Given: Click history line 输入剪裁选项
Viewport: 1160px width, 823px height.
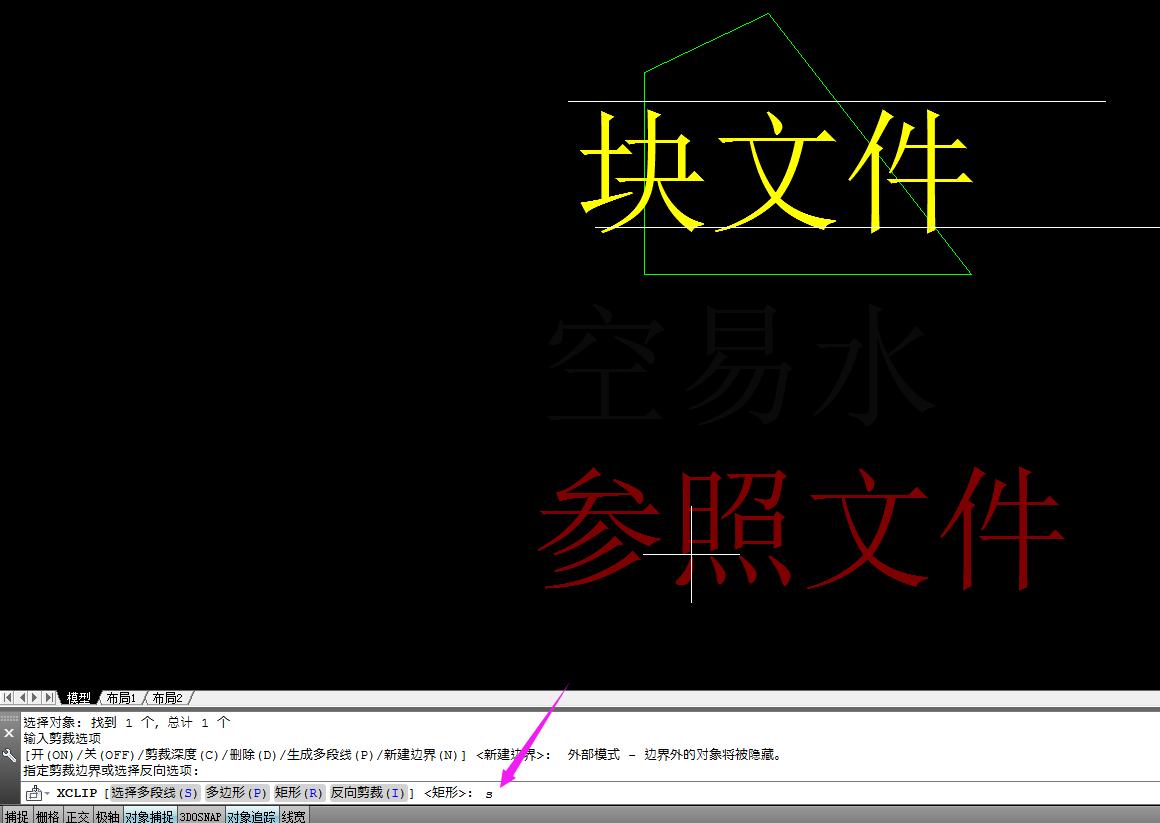Looking at the screenshot, I should [x=62, y=739].
